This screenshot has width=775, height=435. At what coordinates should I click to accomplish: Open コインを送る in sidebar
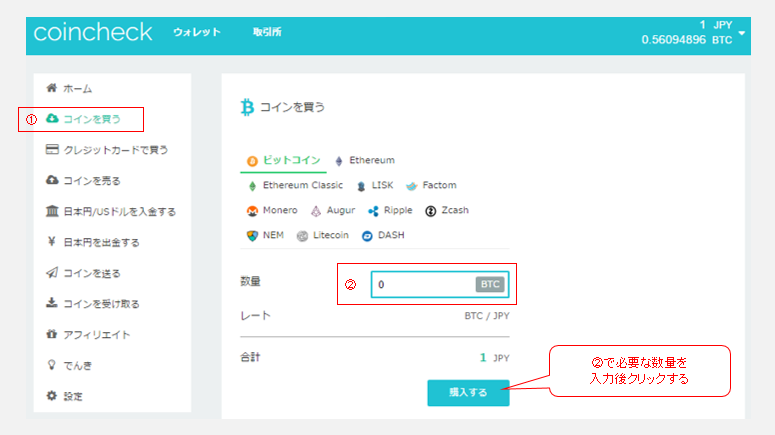pos(92,273)
